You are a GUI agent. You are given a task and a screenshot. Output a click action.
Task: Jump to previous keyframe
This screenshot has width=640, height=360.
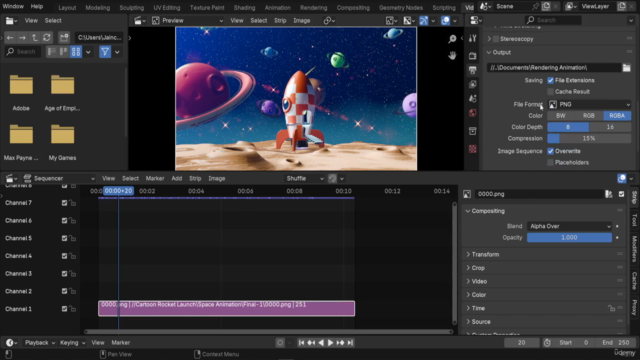[311, 343]
